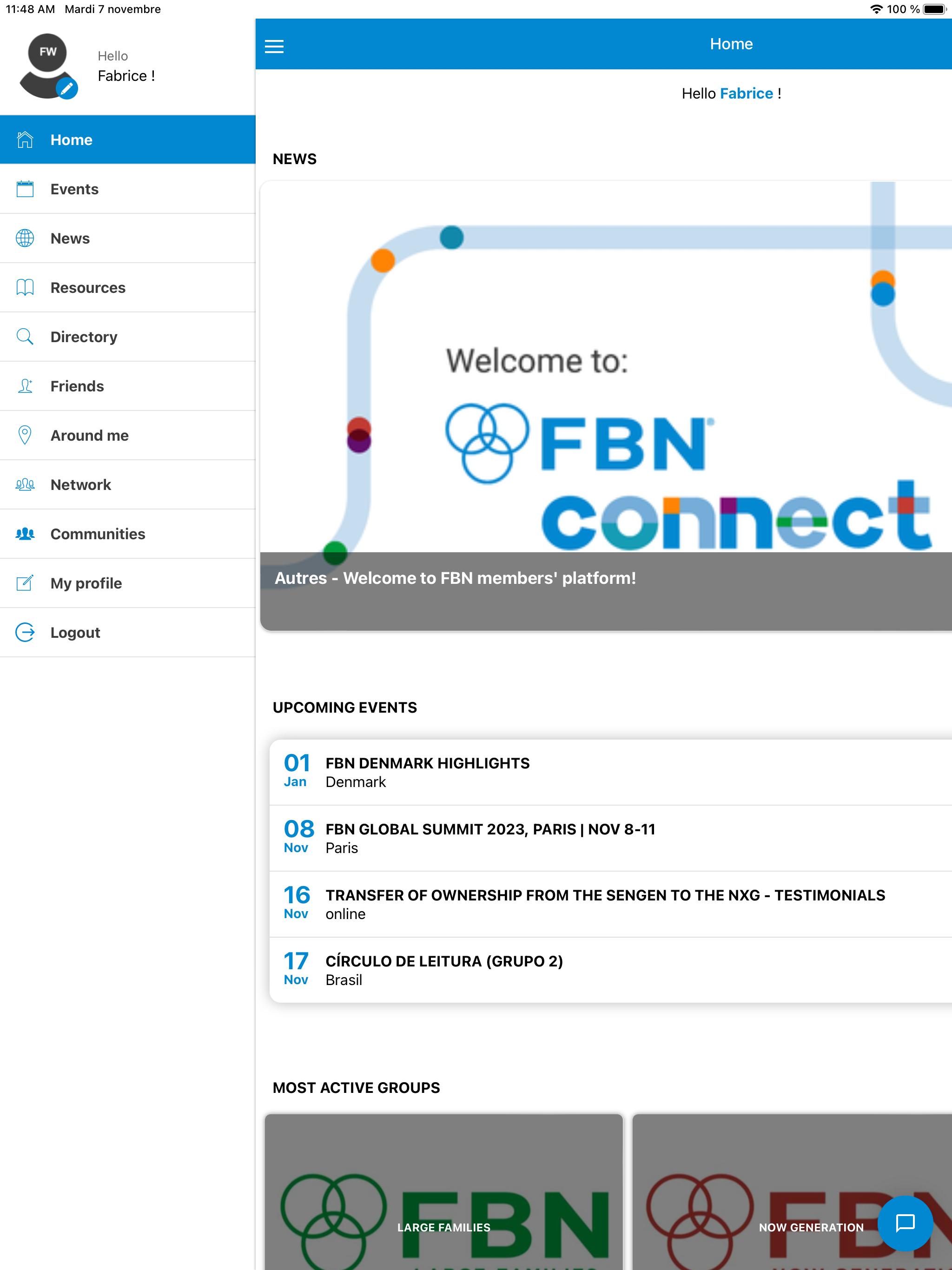
Task: Click the magnifier icon beside Directory
Action: [x=25, y=337]
